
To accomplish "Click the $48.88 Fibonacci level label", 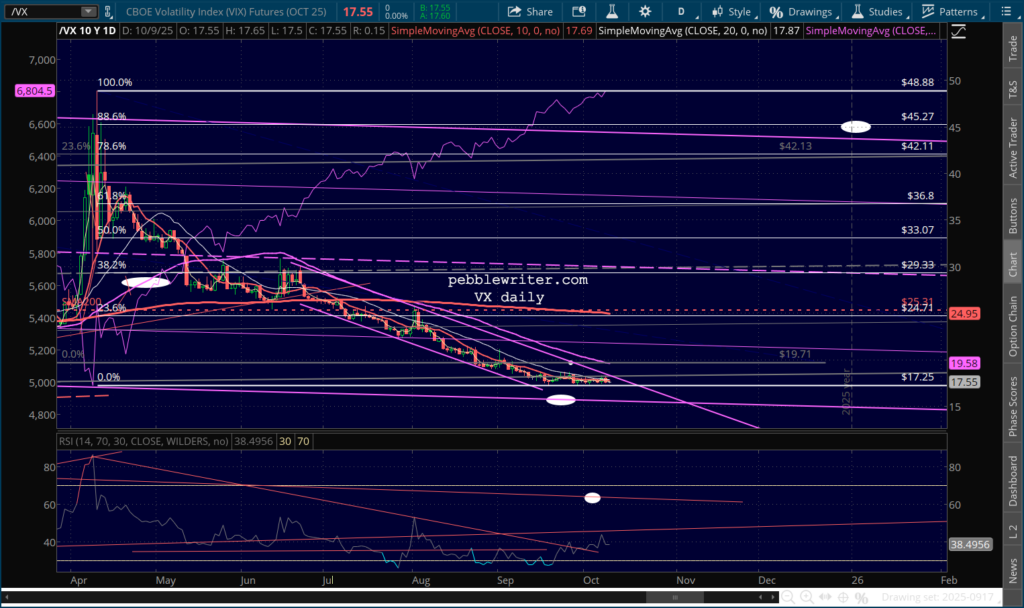I will pos(917,82).
